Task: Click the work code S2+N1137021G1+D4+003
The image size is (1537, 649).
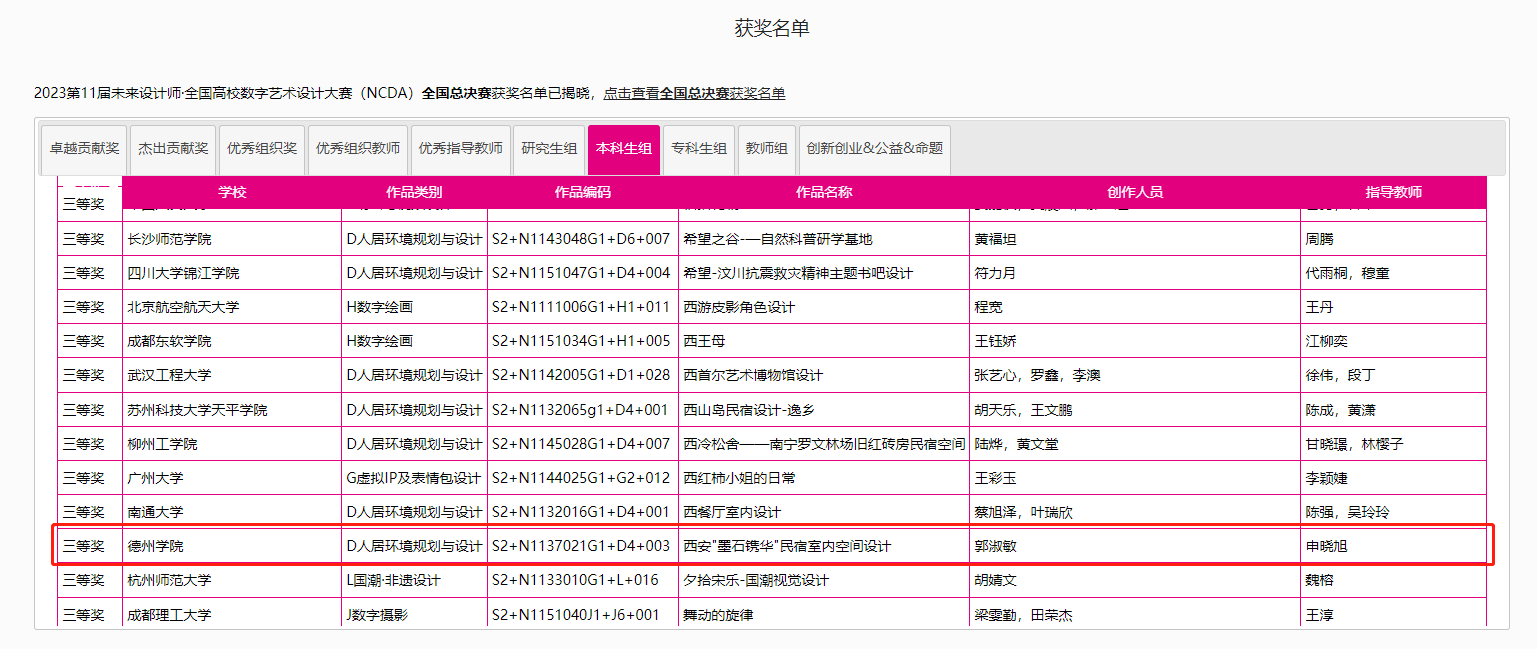Action: [580, 546]
